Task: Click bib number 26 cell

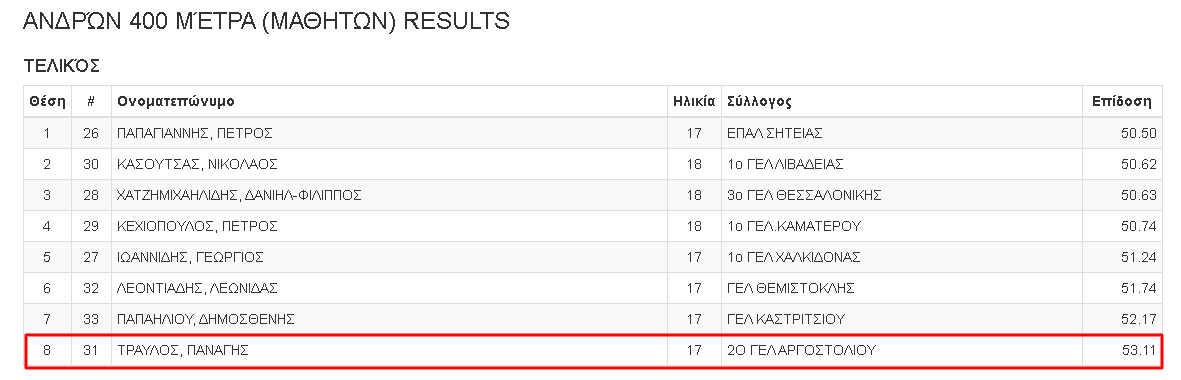Action: pos(90,133)
